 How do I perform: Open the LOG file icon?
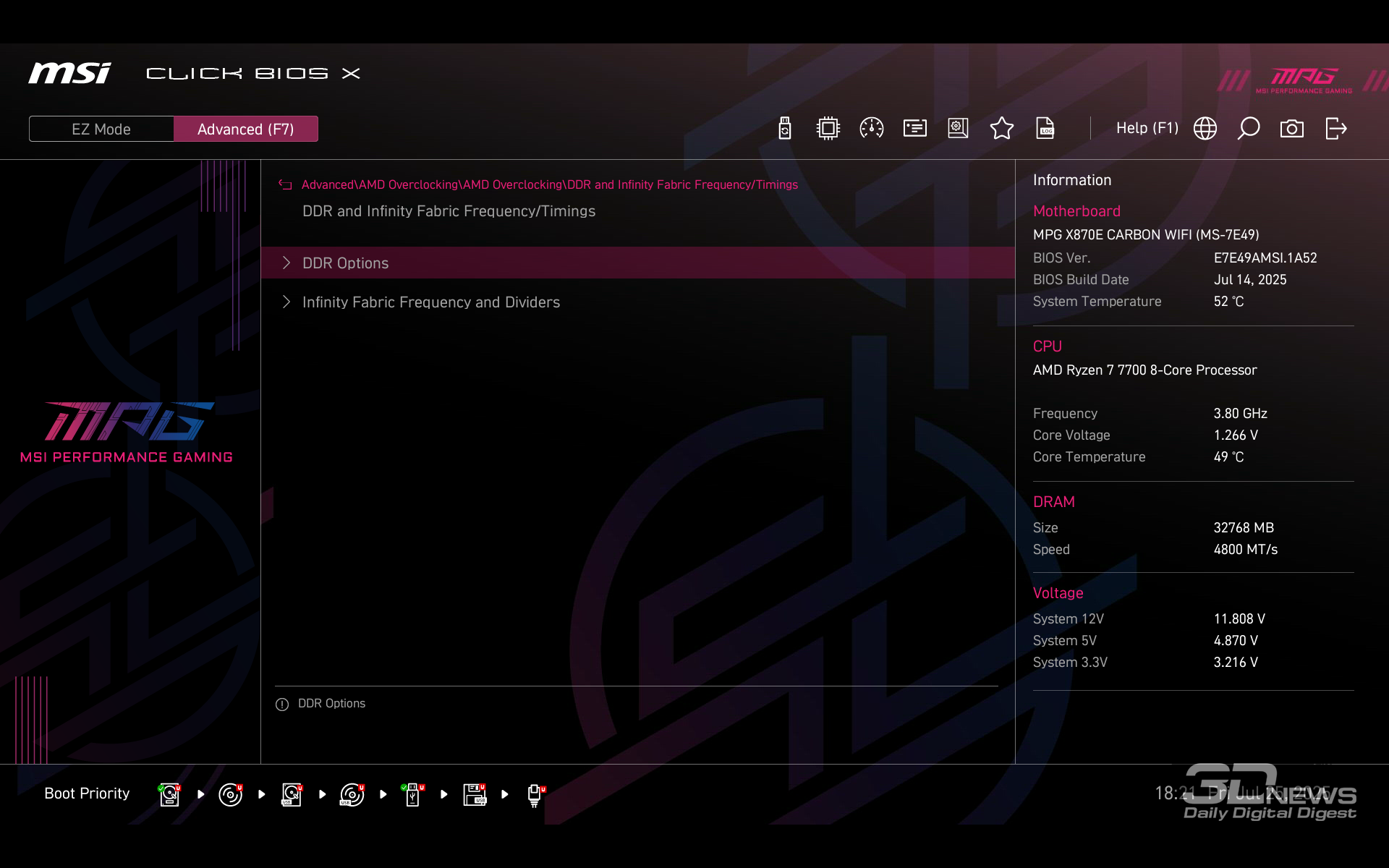click(x=1045, y=129)
